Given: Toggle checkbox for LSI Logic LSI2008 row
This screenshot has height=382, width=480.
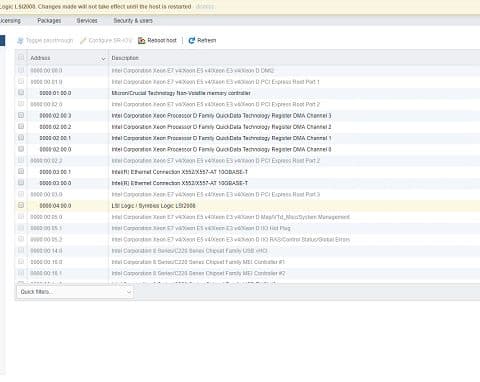Looking at the screenshot, I should click(x=21, y=205).
